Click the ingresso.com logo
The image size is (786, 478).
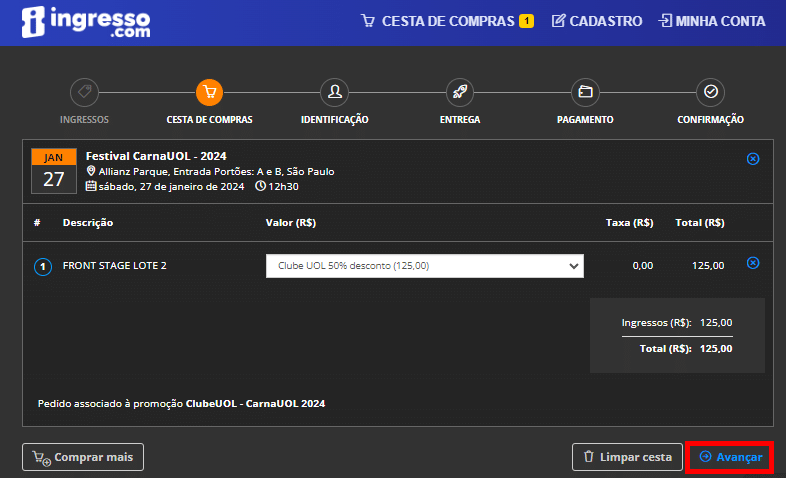point(86,22)
